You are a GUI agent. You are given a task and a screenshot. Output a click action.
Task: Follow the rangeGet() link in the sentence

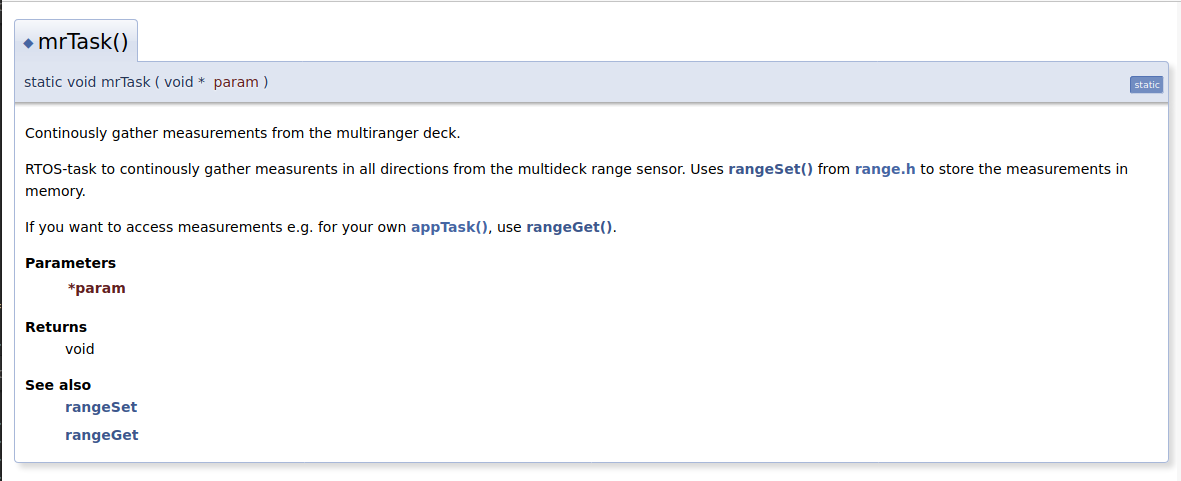coord(569,227)
